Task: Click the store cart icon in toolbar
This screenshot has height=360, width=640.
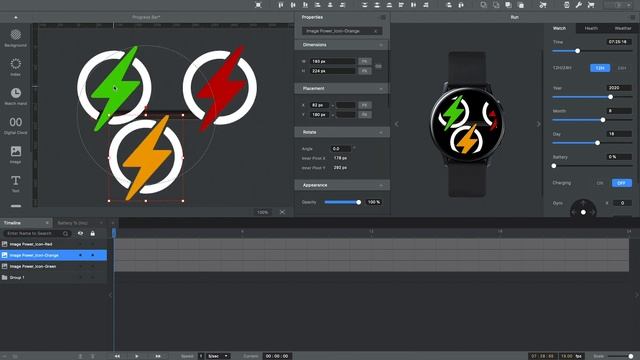Action: tap(591, 5)
